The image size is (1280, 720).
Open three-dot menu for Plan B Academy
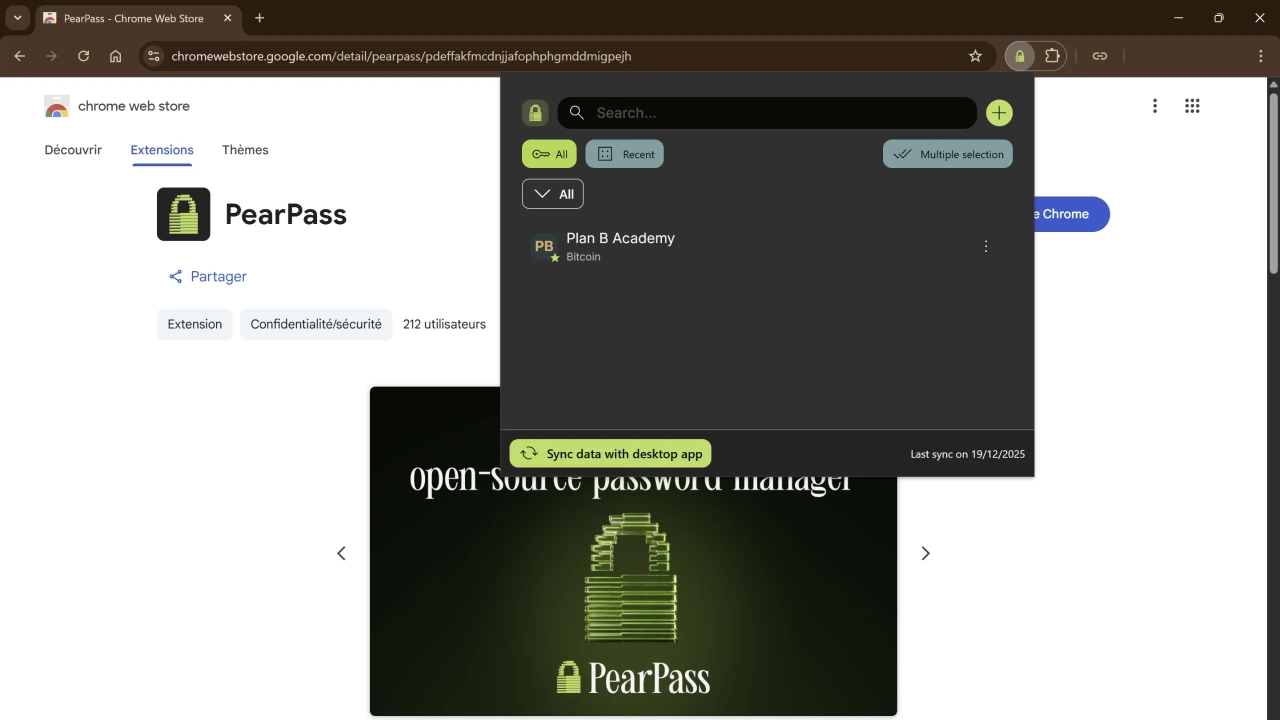pos(985,246)
